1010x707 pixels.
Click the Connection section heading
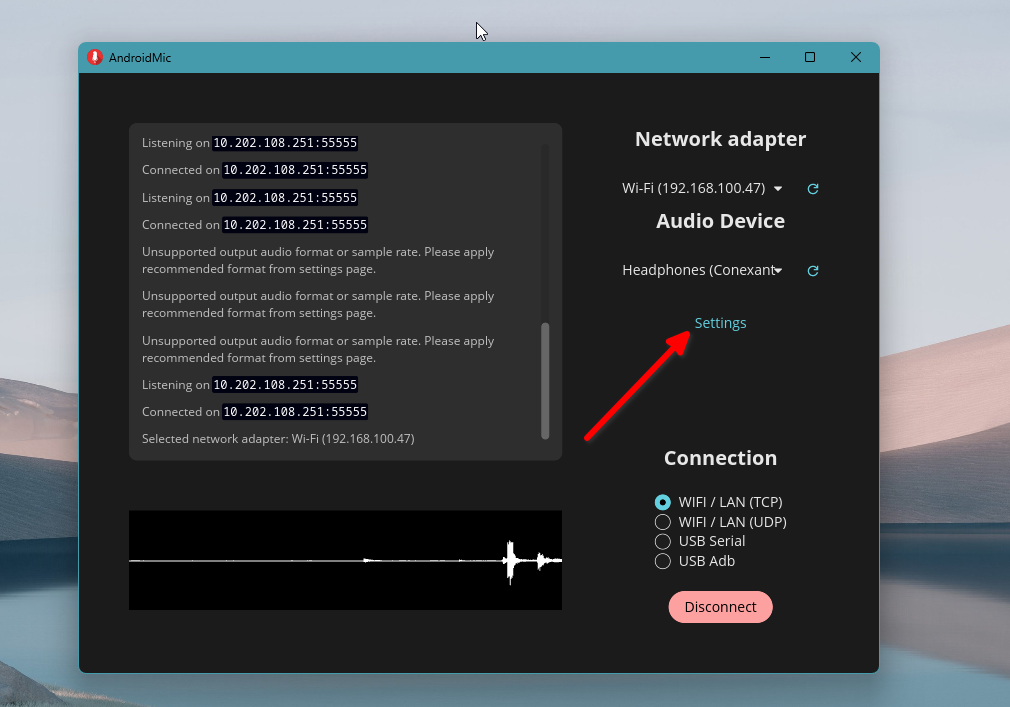(x=720, y=457)
